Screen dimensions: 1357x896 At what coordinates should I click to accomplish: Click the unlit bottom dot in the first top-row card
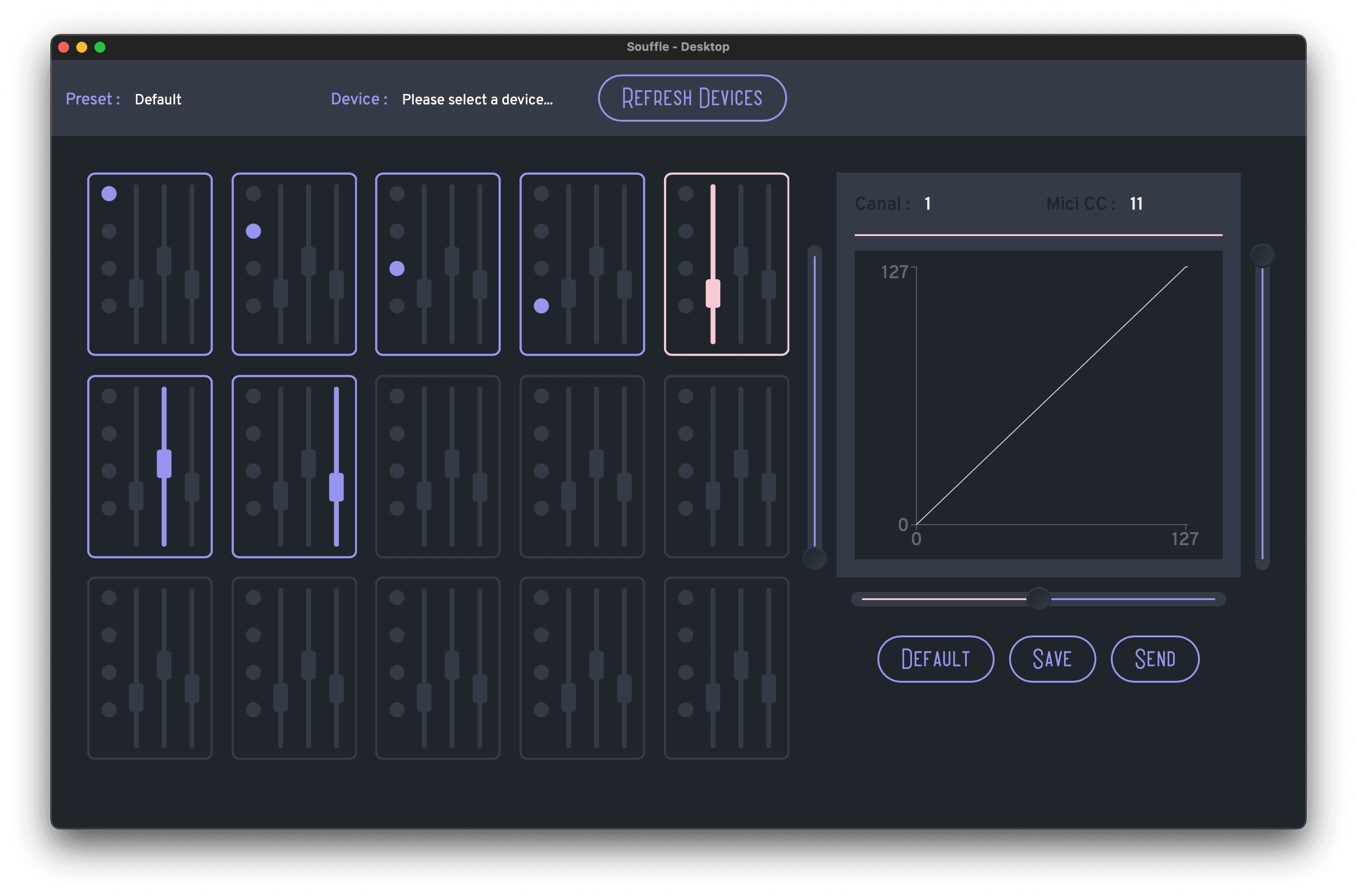click(109, 306)
